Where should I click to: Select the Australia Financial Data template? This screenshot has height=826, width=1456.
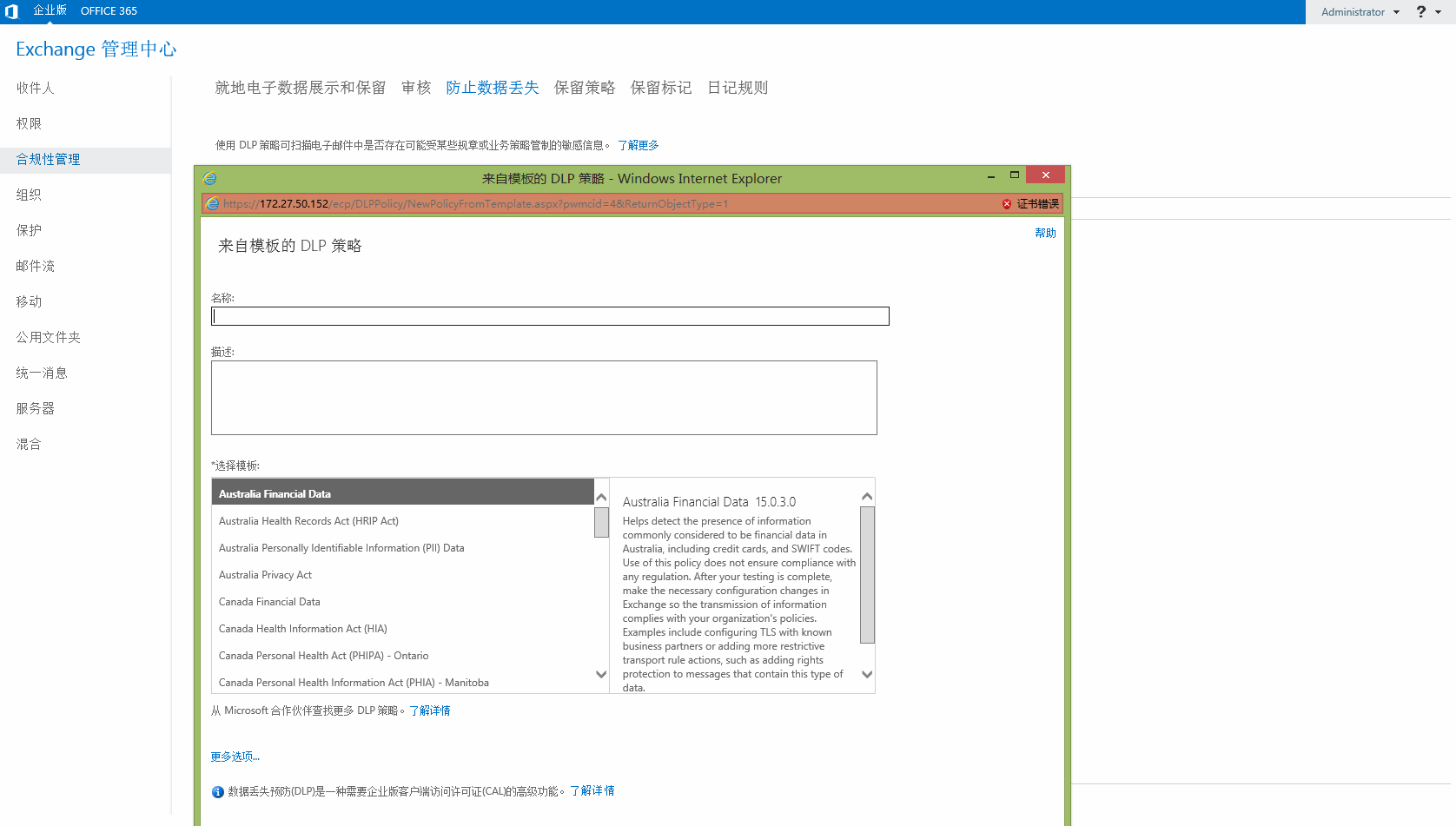coord(403,493)
